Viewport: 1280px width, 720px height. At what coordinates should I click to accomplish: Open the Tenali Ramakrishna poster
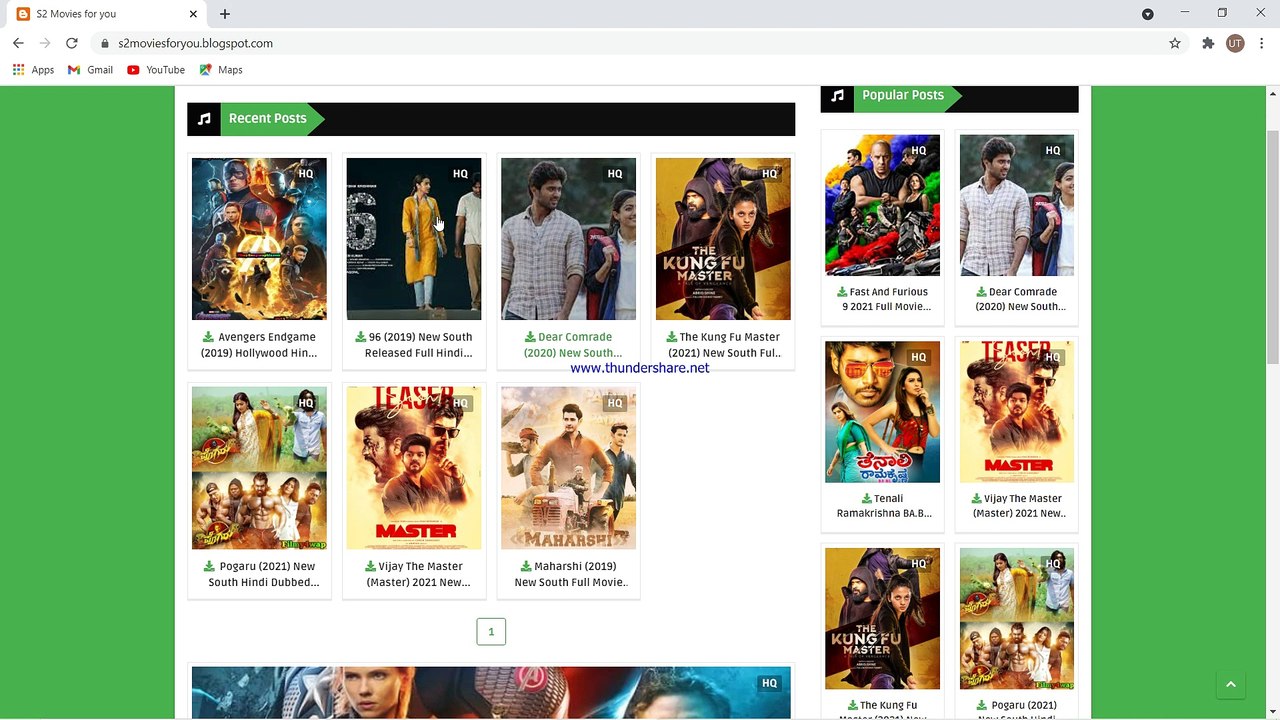click(x=882, y=412)
